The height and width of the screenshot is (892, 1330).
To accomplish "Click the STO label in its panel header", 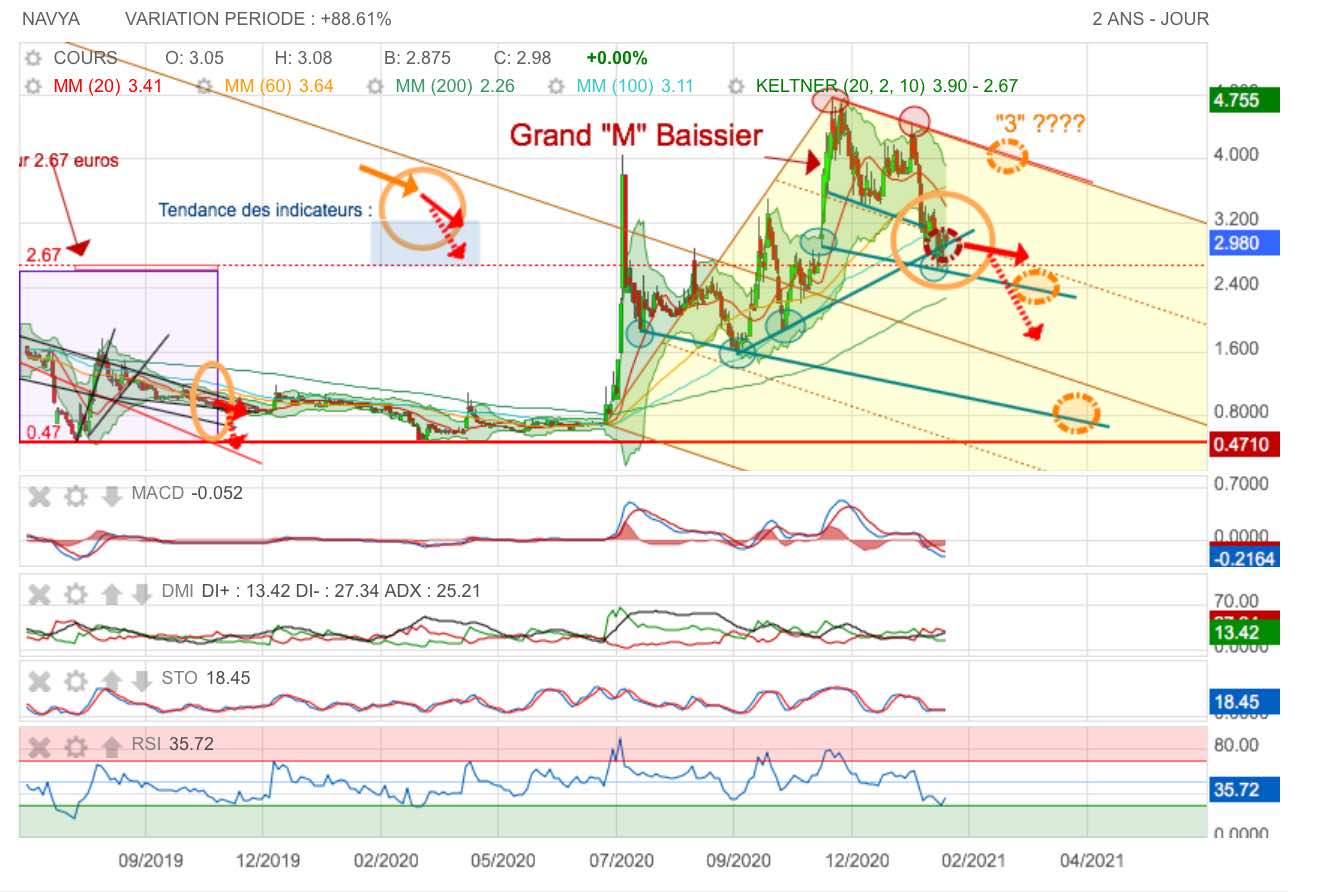I will click(179, 679).
